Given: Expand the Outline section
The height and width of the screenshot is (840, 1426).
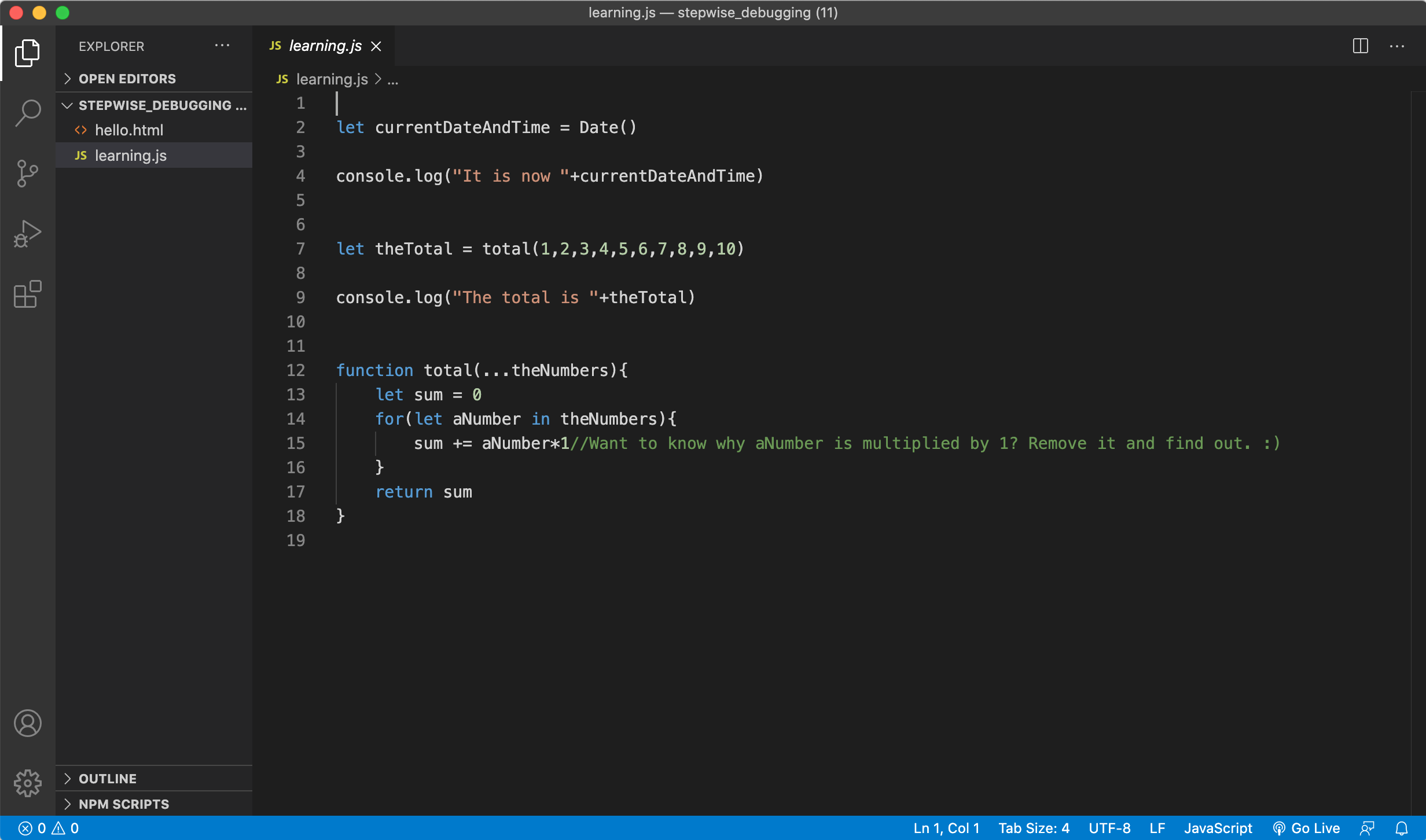Looking at the screenshot, I should [x=154, y=779].
